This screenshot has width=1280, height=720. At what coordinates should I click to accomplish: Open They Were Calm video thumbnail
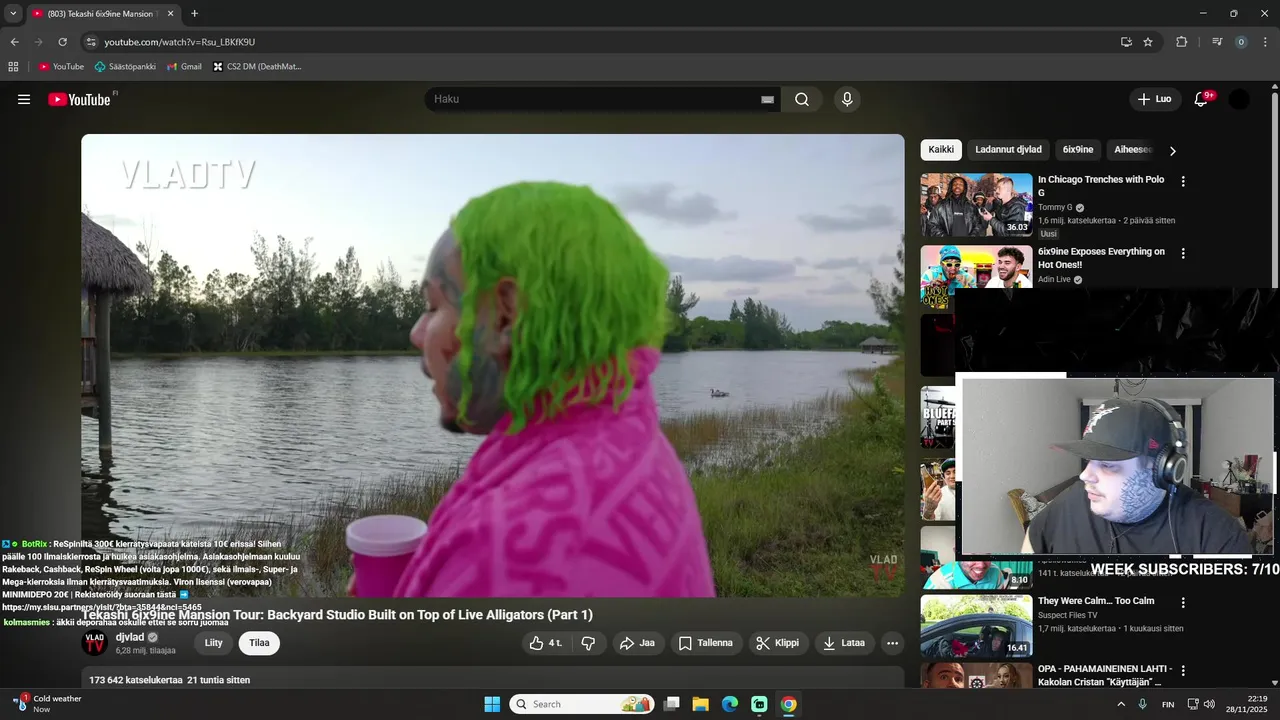(x=976, y=626)
